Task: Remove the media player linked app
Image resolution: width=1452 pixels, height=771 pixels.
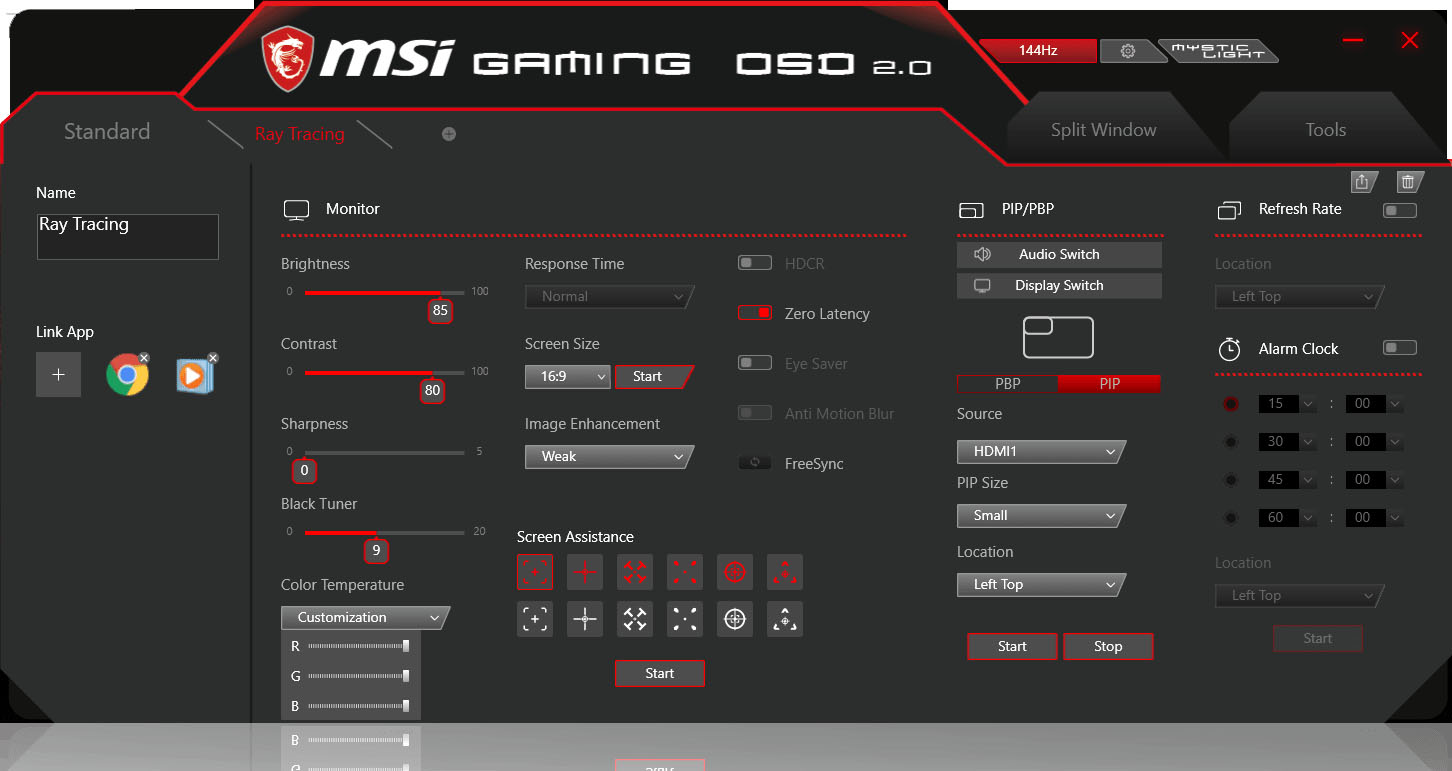Action: [x=213, y=357]
